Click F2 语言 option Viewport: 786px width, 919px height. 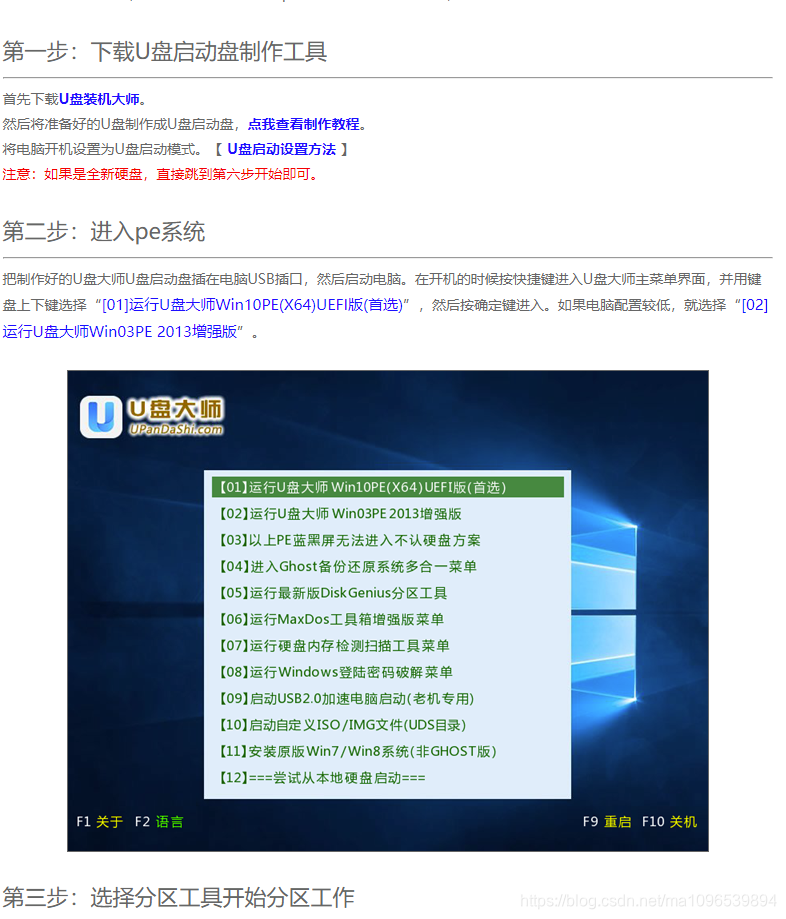159,822
